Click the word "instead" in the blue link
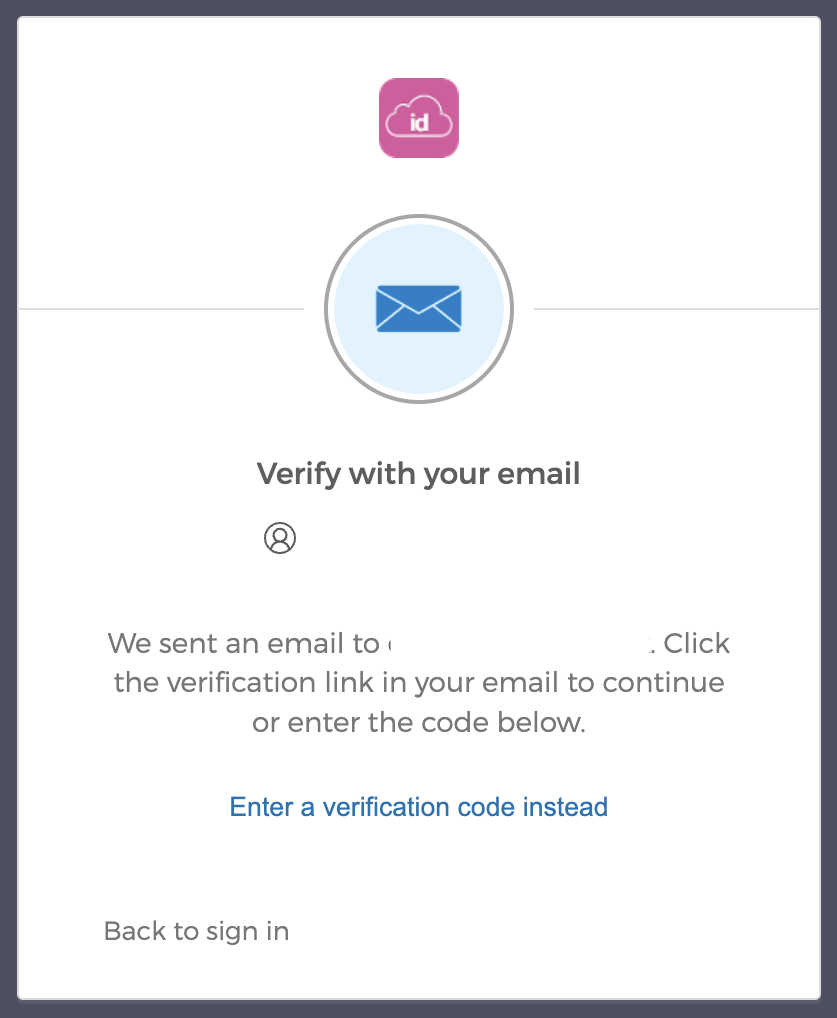This screenshot has width=837, height=1018. pyautogui.click(x=566, y=807)
